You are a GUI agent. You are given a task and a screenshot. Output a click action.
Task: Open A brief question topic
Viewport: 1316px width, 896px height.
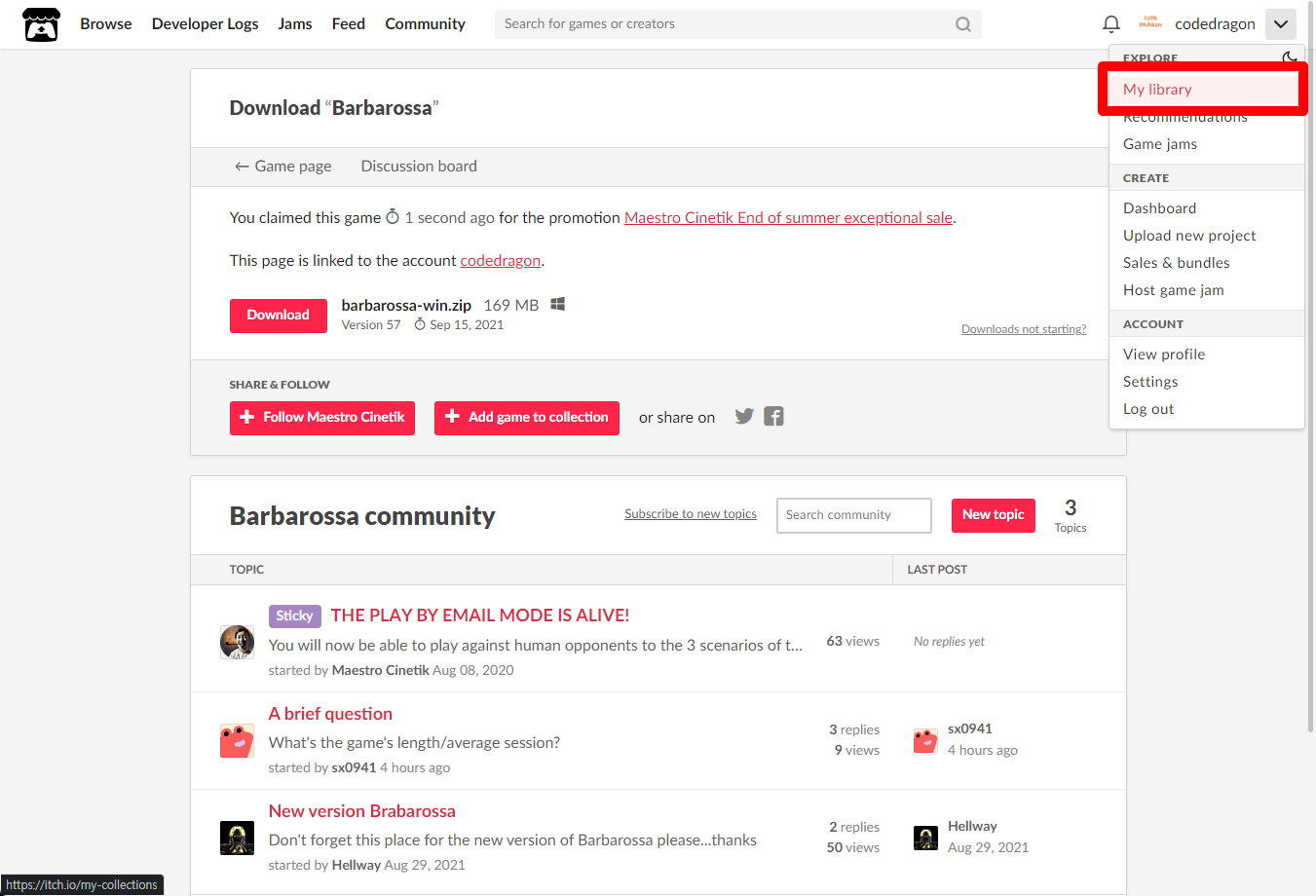coord(330,714)
